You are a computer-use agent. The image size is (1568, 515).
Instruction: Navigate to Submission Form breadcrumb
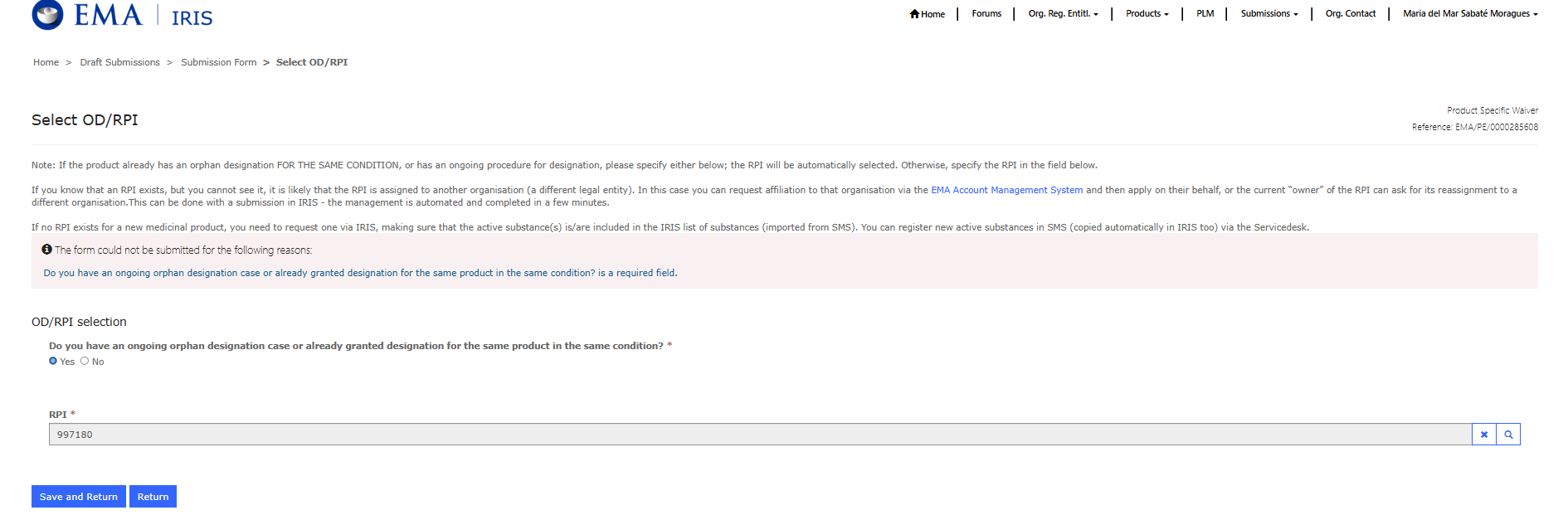click(218, 62)
